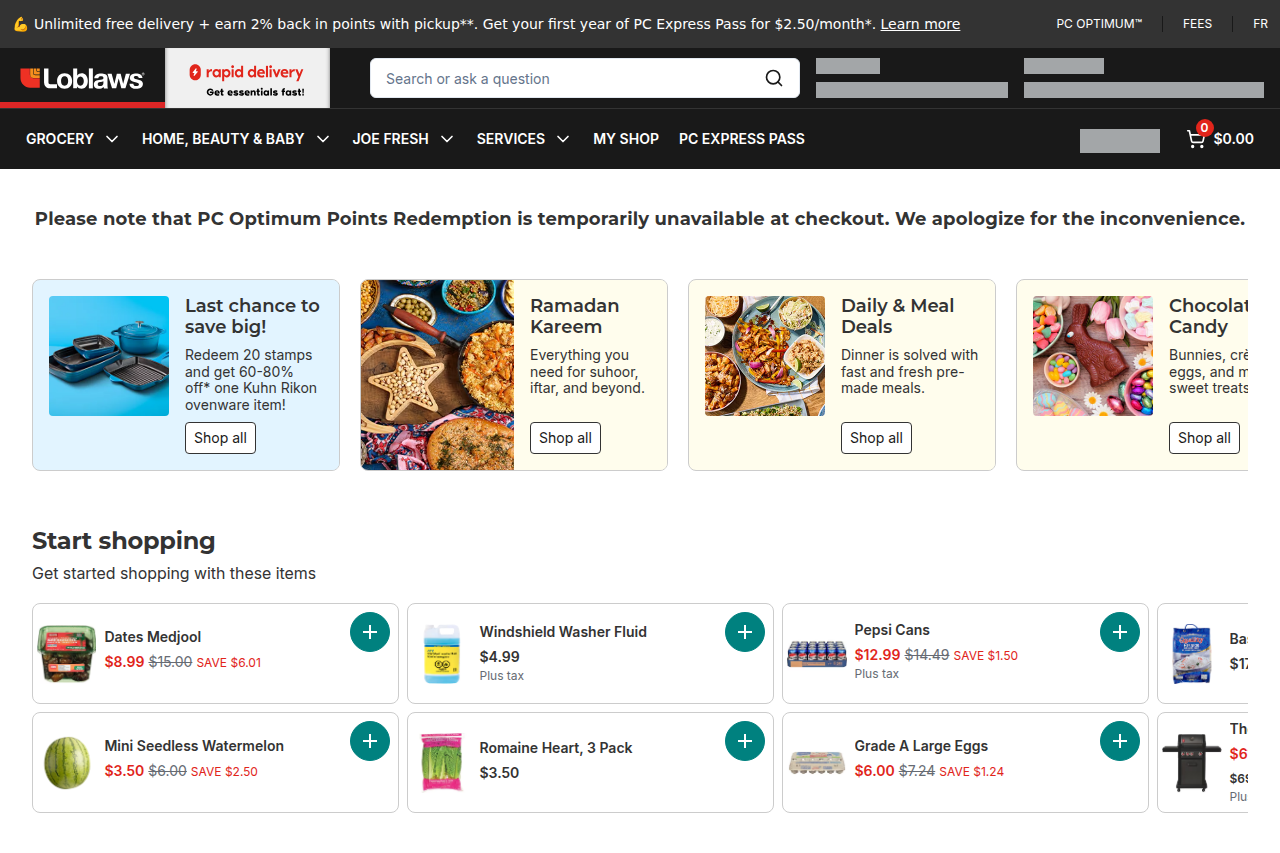This screenshot has height=853, width=1280.
Task: Go to MY SHOP
Action: [x=626, y=138]
